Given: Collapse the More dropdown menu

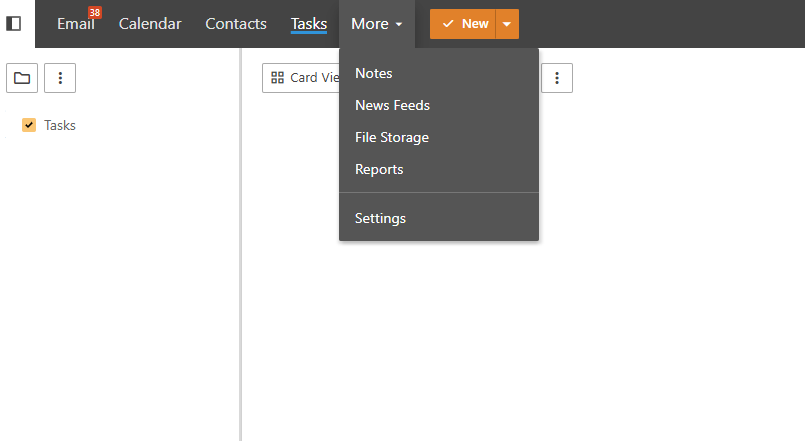Looking at the screenshot, I should click(x=377, y=24).
